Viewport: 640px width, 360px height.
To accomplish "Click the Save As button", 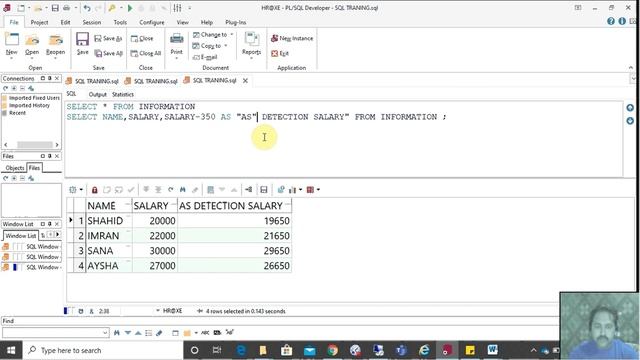I will click(108, 38).
